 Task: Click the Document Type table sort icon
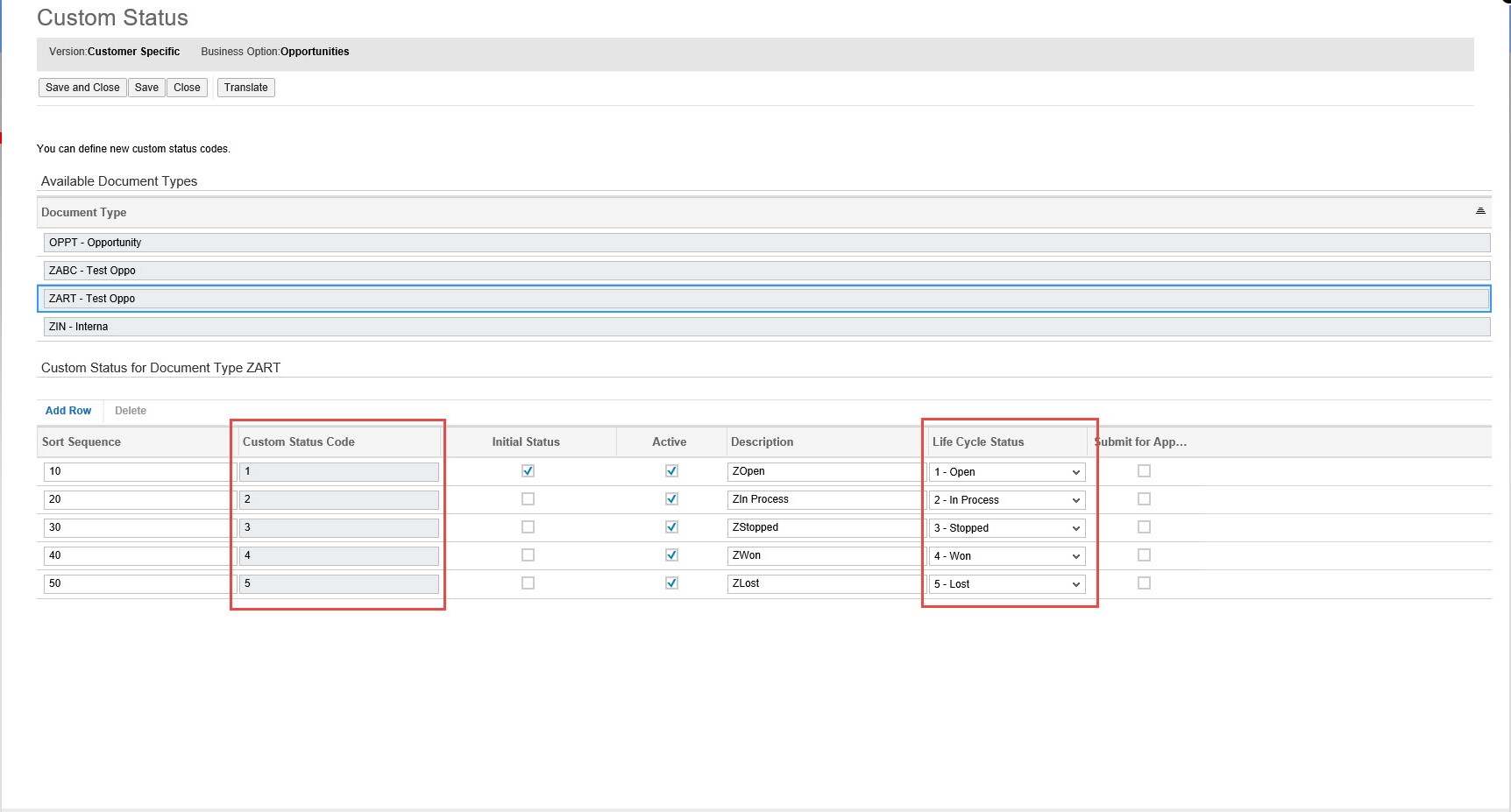click(1480, 211)
